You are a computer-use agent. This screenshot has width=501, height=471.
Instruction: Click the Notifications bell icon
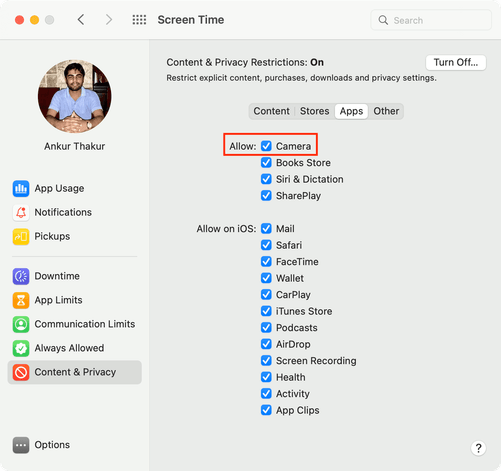tap(21, 212)
